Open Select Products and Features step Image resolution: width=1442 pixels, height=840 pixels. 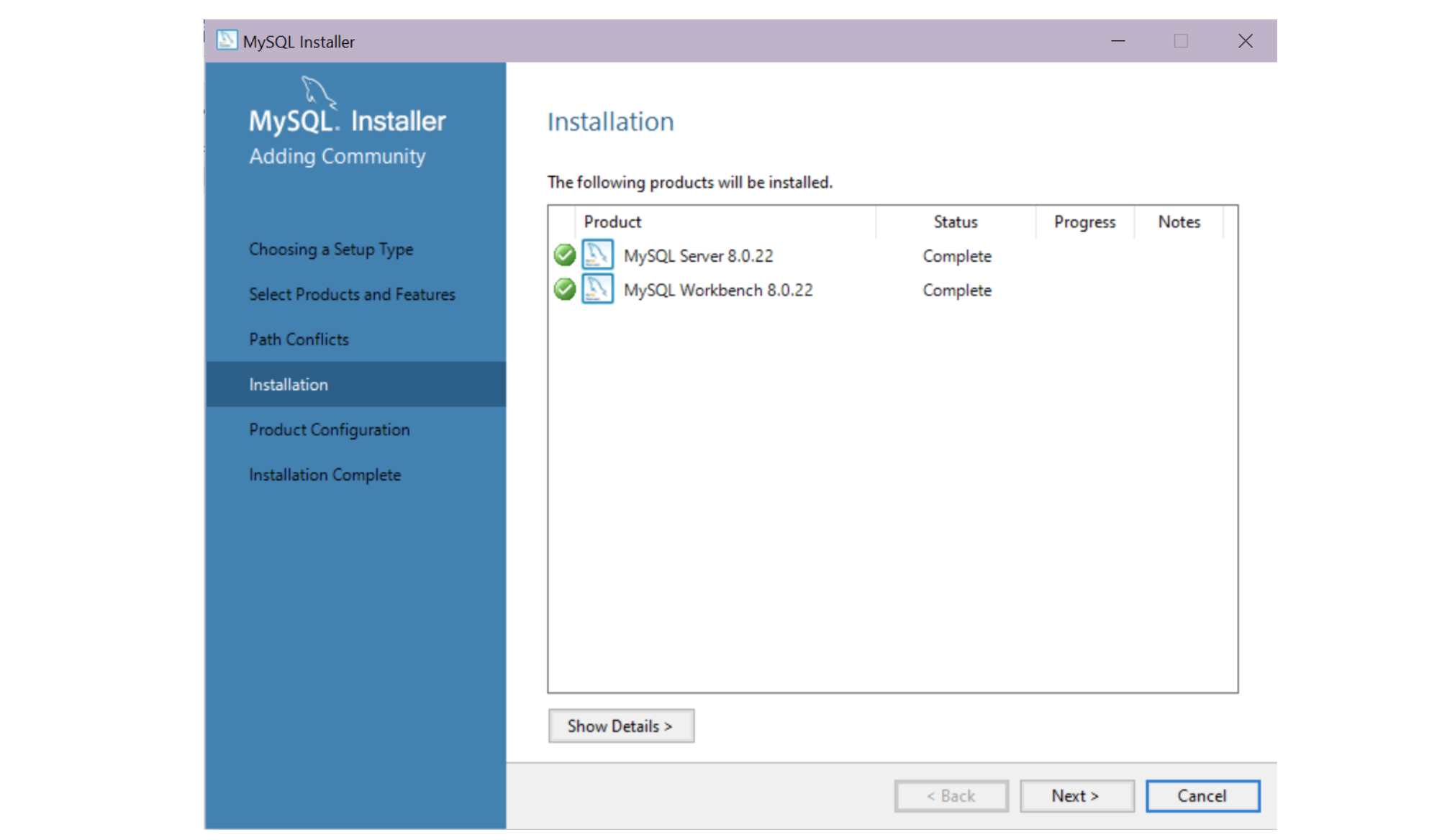tap(352, 294)
